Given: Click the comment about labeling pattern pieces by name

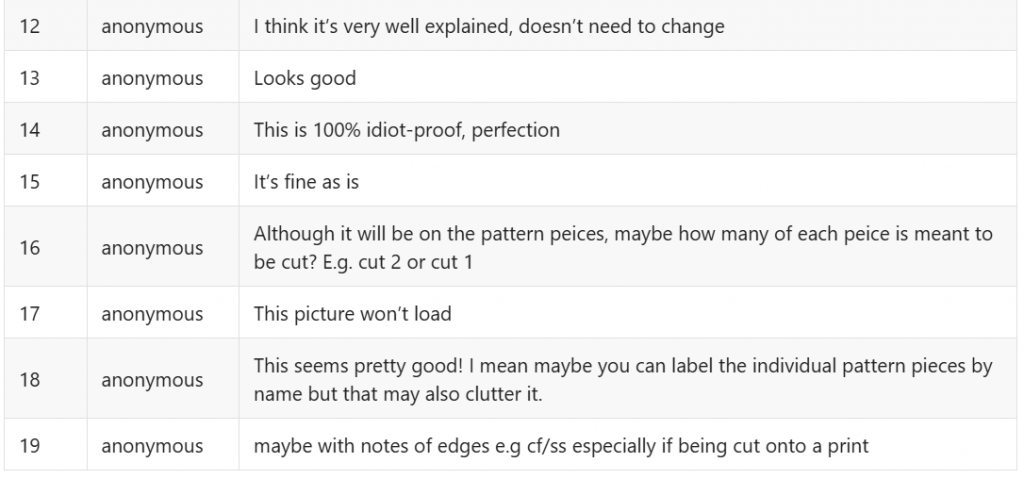Looking at the screenshot, I should click(x=622, y=380).
